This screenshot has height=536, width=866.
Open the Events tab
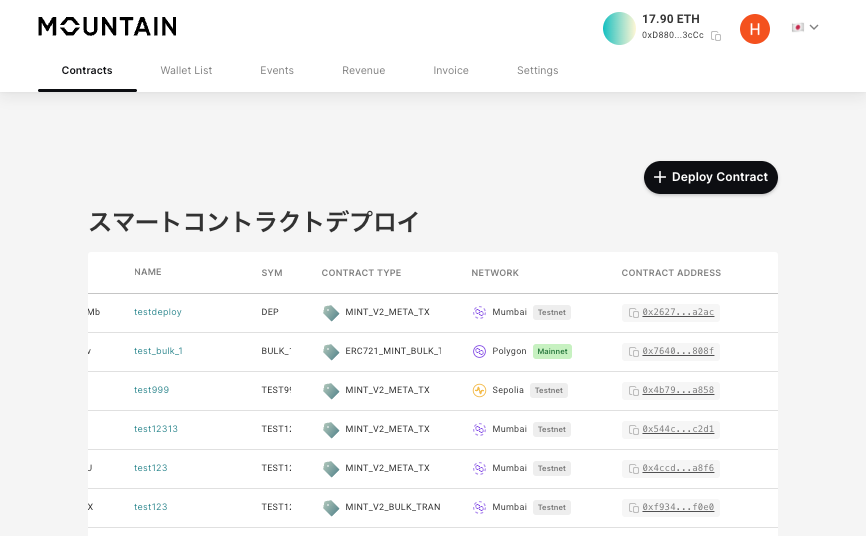coord(277,71)
